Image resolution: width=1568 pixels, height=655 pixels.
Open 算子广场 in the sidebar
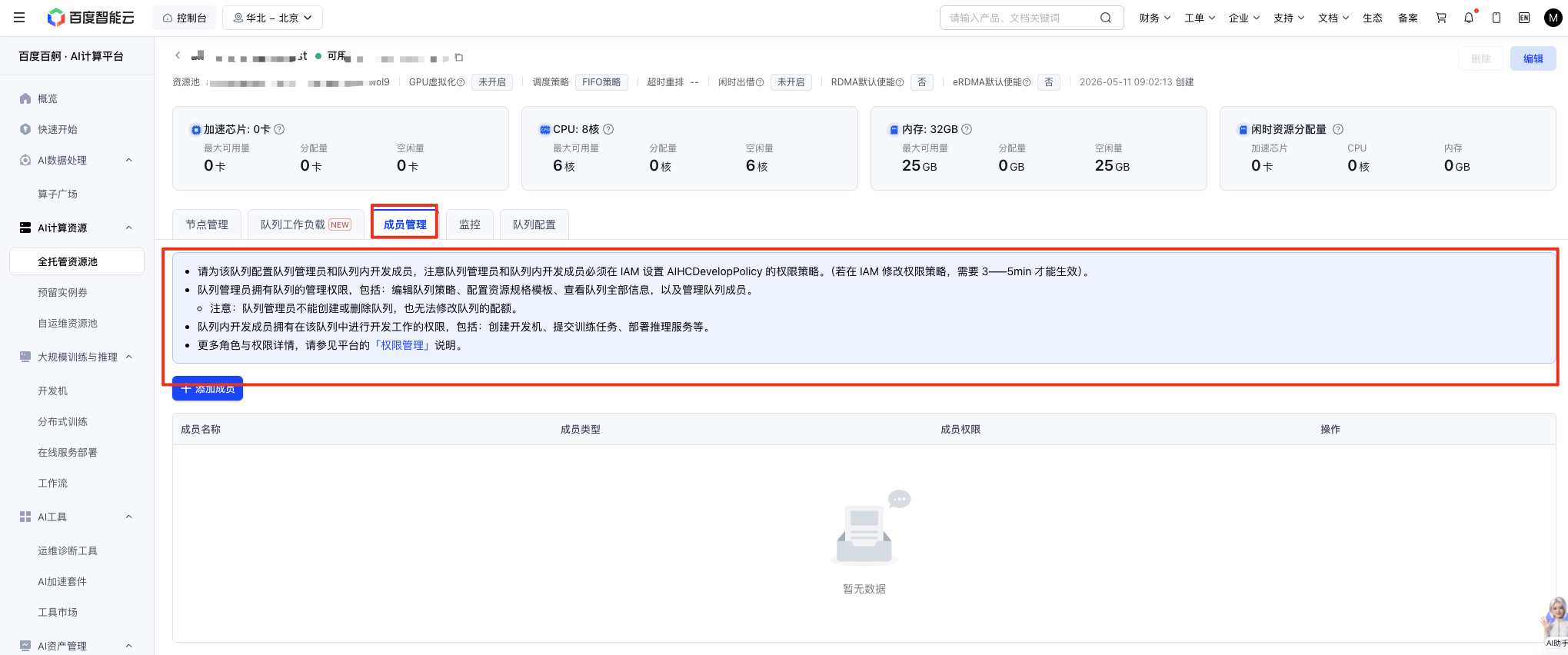(58, 194)
